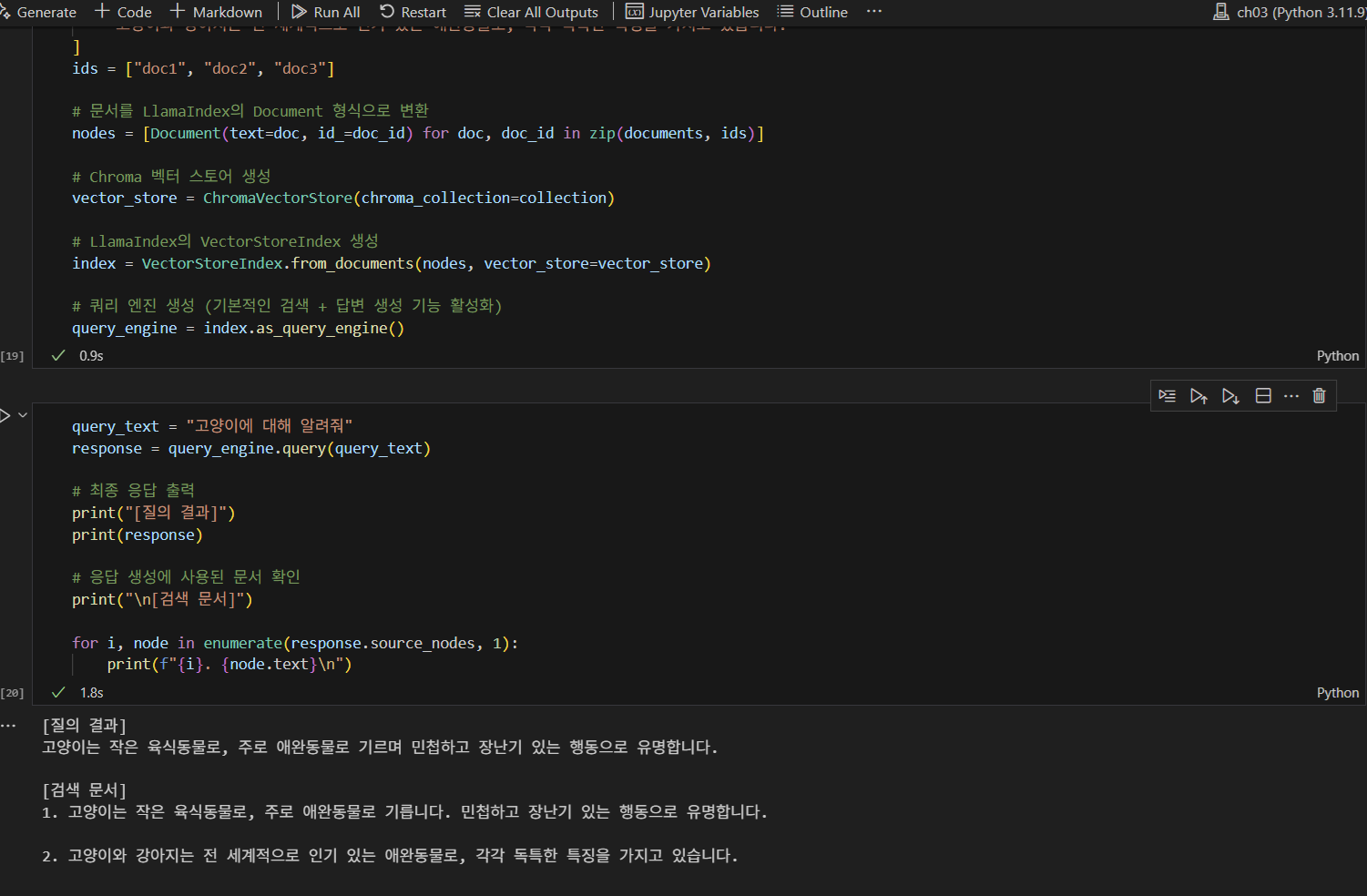Click success checkmark for 0.9s cell
The width and height of the screenshot is (1367, 896).
(x=58, y=355)
